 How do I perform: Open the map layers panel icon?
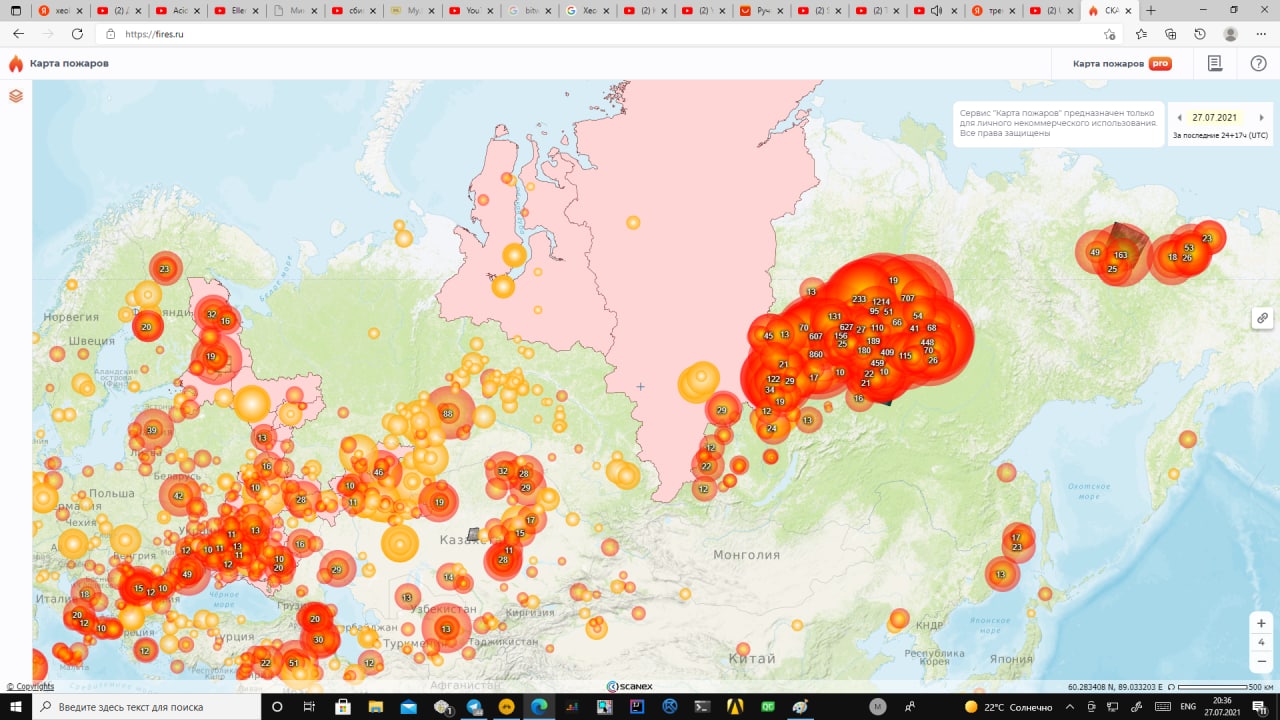[16, 96]
